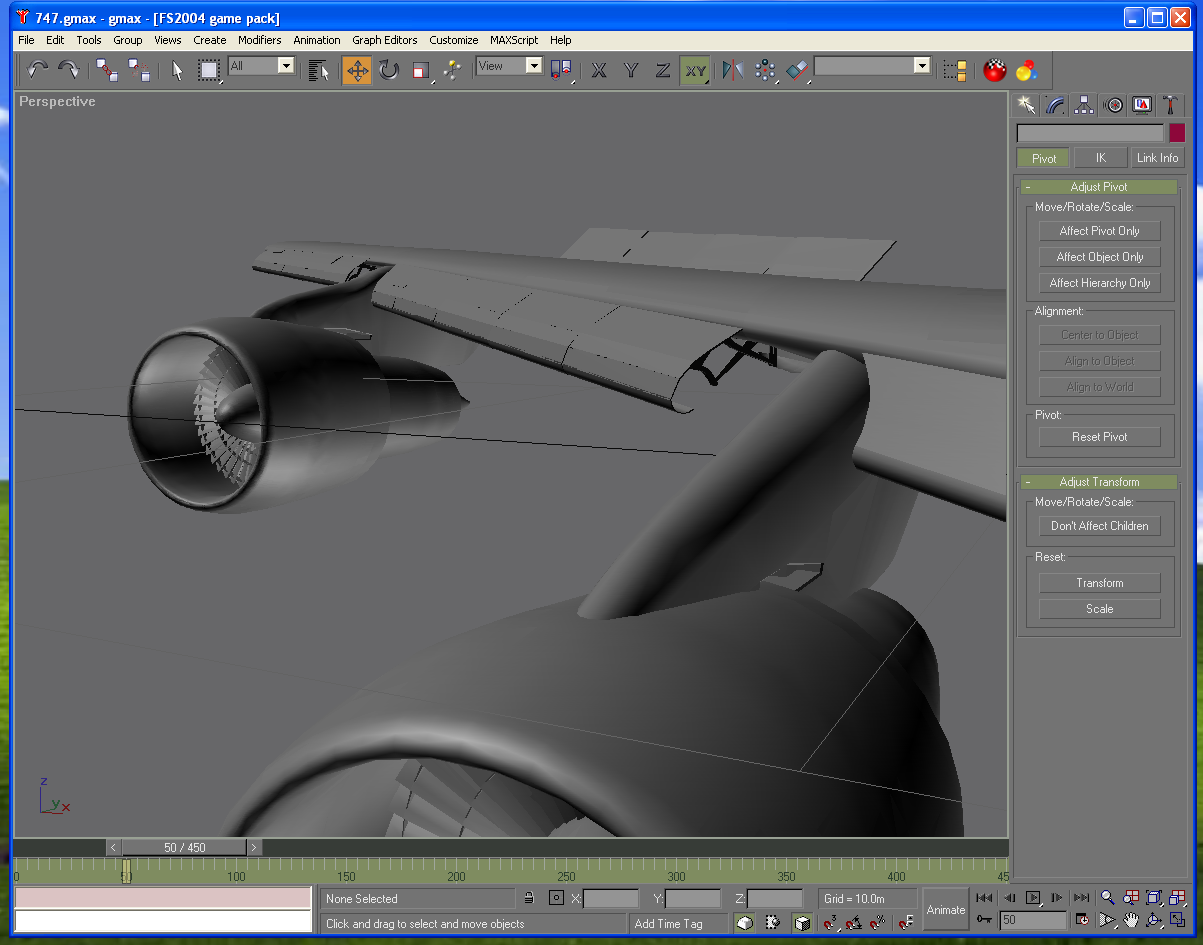Switch to the Link Info tab
Screen dimensions: 1203x945
[1157, 158]
